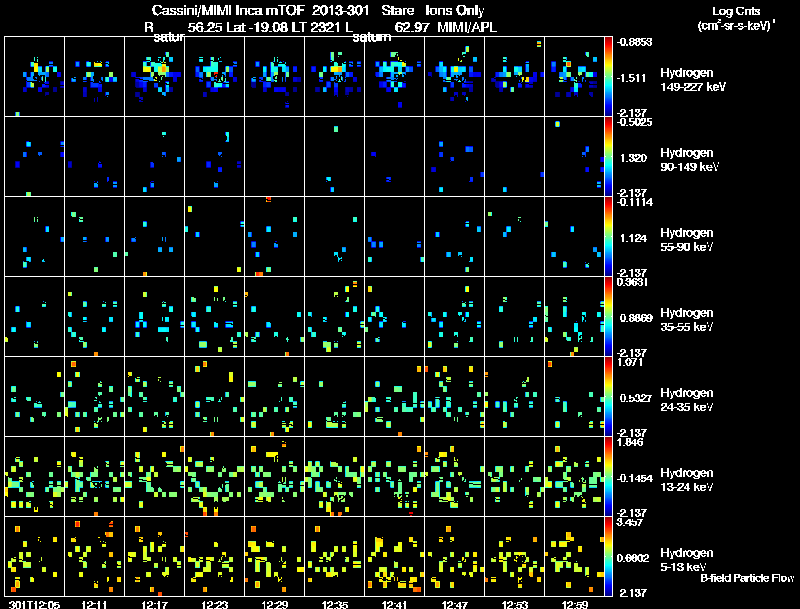Click the Hydrogen 13-24 keV row label
The height and width of the screenshot is (609, 800).
click(x=686, y=480)
